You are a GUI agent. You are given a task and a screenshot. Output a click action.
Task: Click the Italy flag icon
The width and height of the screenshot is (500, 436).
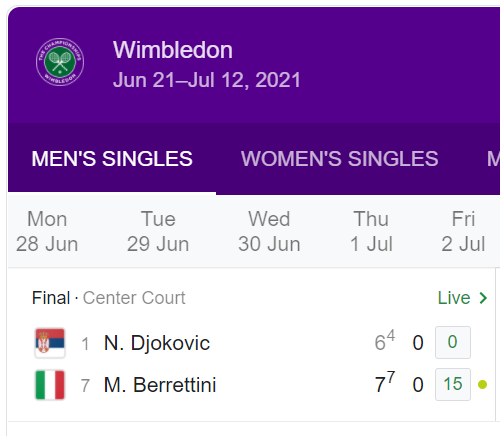(50, 385)
